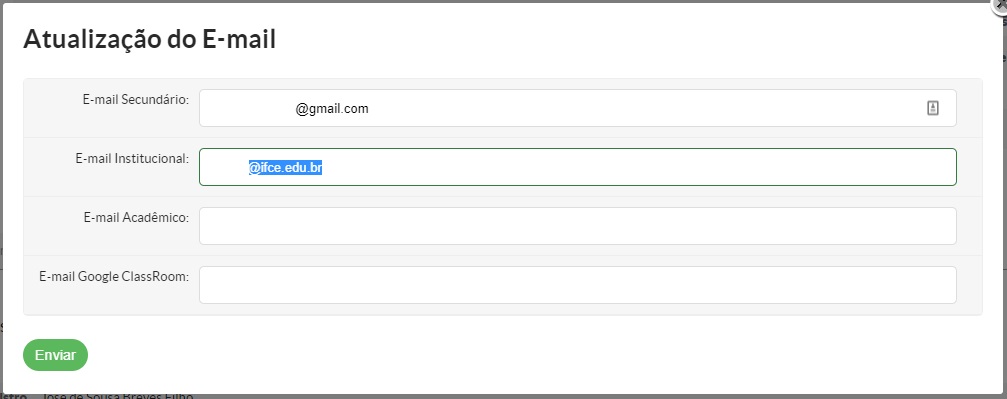Focus the E-mail Institucional input field
1007x399 pixels.
(577, 167)
